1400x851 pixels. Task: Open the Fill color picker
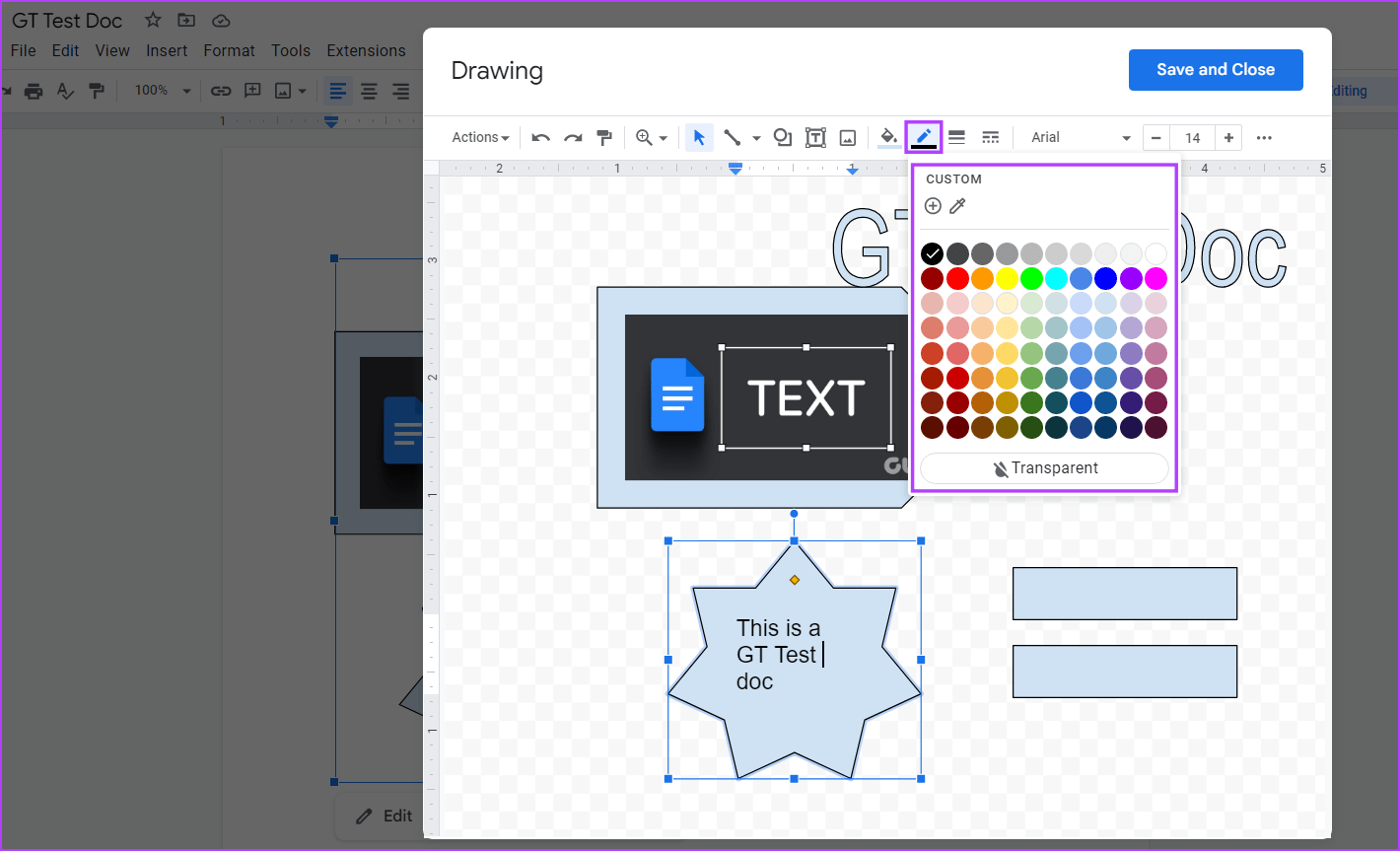tap(886, 137)
